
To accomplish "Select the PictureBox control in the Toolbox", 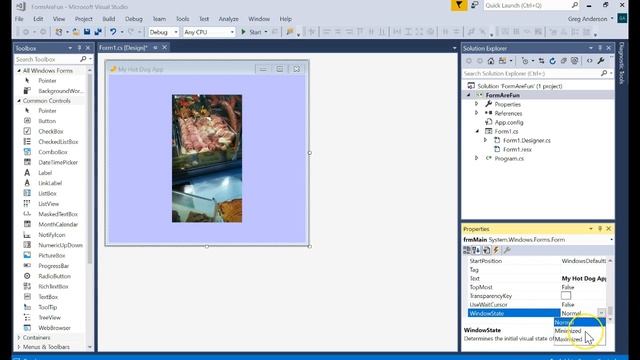I will 52,256.
